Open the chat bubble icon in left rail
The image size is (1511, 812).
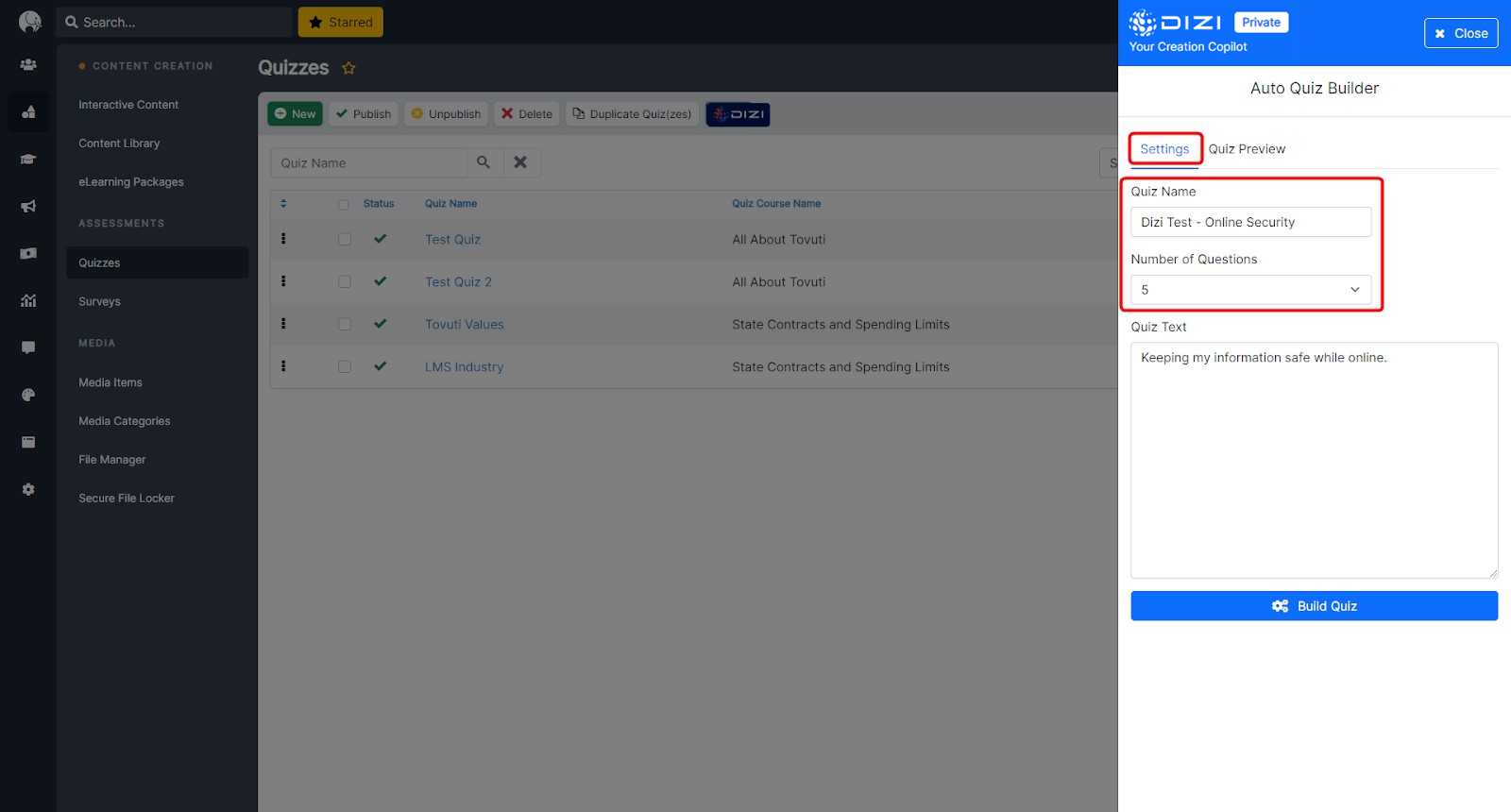[x=28, y=347]
